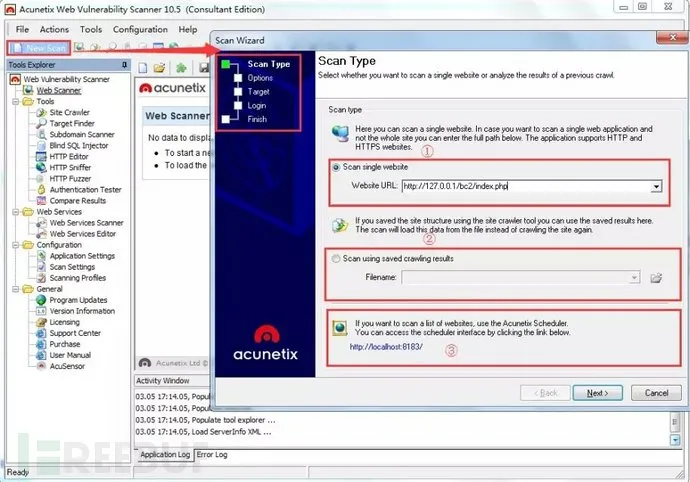690x482 pixels.
Task: Open the Filename dropdown list
Action: [634, 277]
